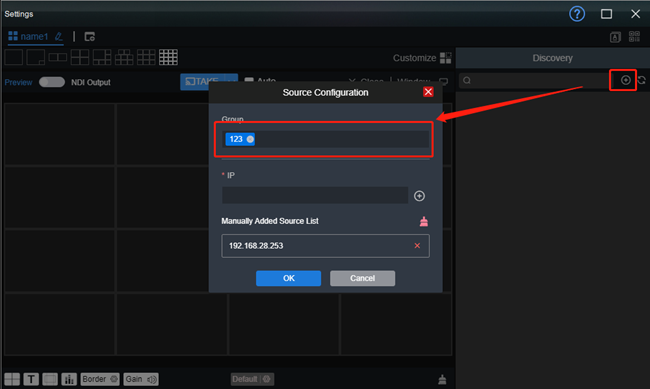Click the Discovery panel header
Viewport: 650px width, 389px height.
[x=553, y=58]
